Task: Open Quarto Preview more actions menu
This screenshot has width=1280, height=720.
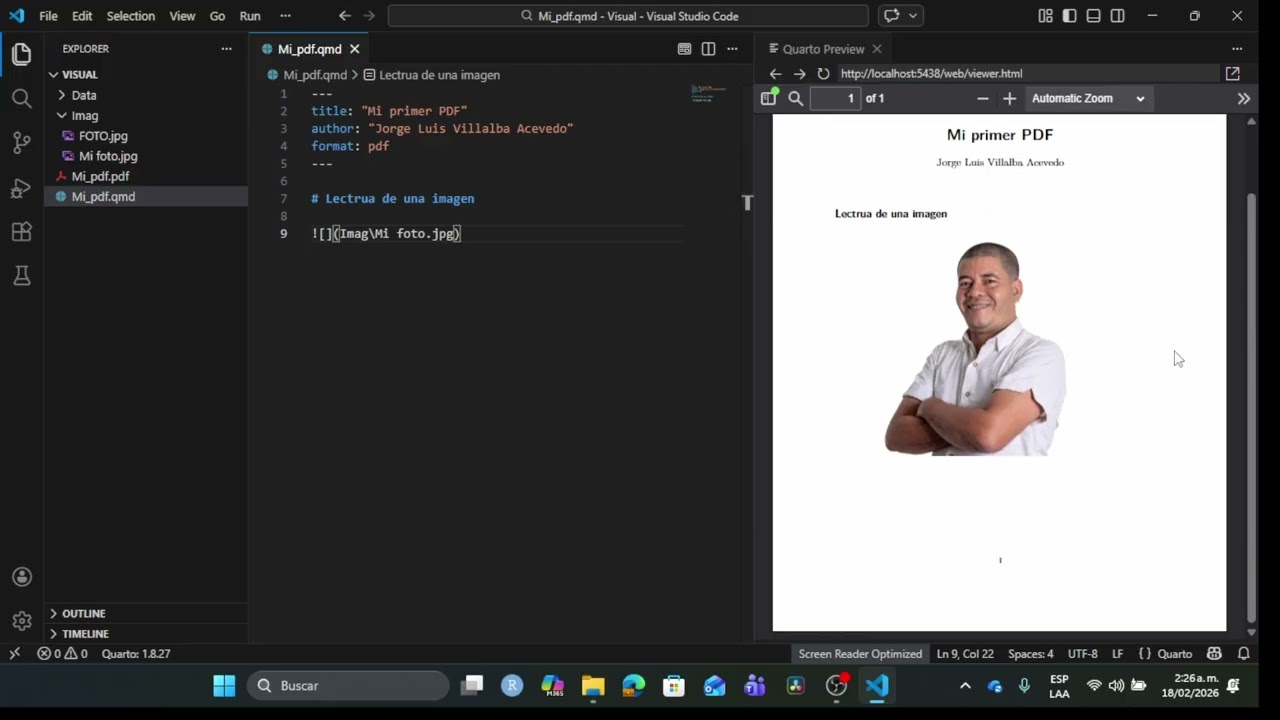Action: (1237, 49)
